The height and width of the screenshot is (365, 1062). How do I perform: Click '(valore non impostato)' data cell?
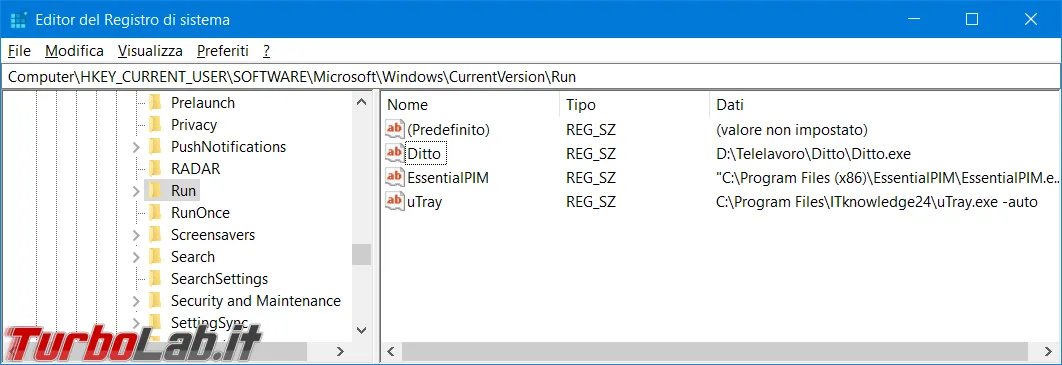point(791,129)
